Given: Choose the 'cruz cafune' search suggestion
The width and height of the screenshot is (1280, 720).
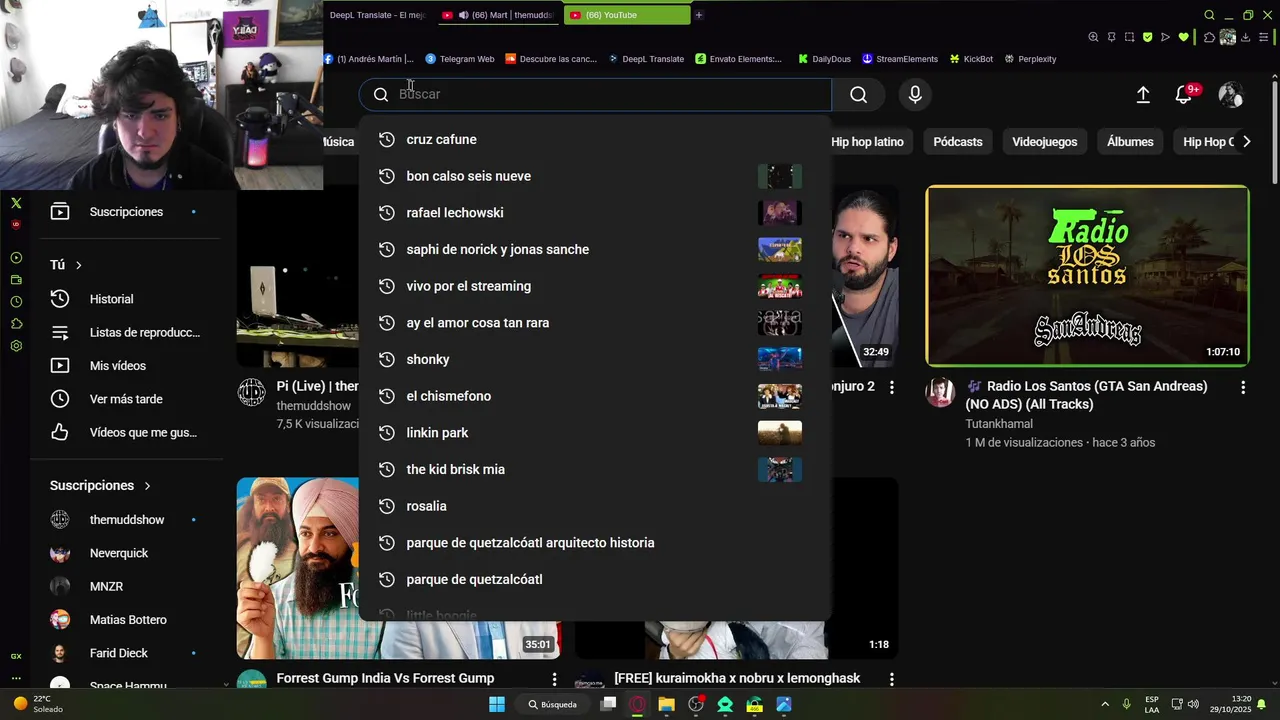Looking at the screenshot, I should [x=595, y=140].
